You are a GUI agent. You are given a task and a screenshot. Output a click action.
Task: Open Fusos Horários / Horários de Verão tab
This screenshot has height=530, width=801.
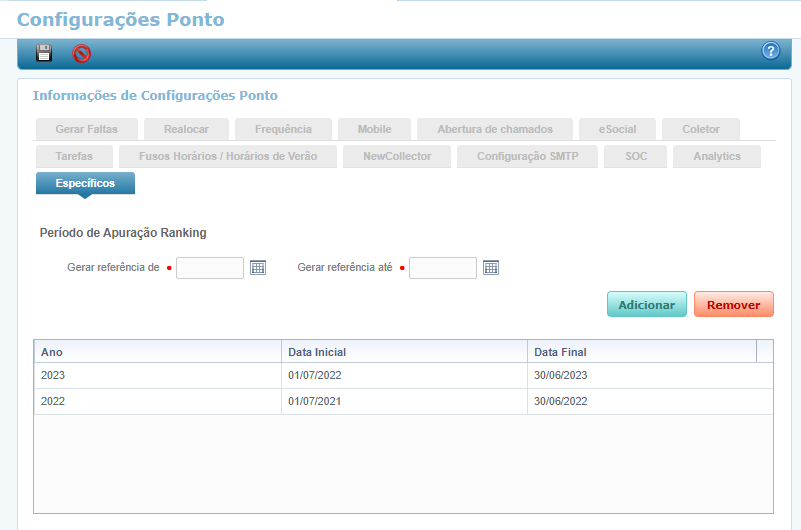pos(228,157)
